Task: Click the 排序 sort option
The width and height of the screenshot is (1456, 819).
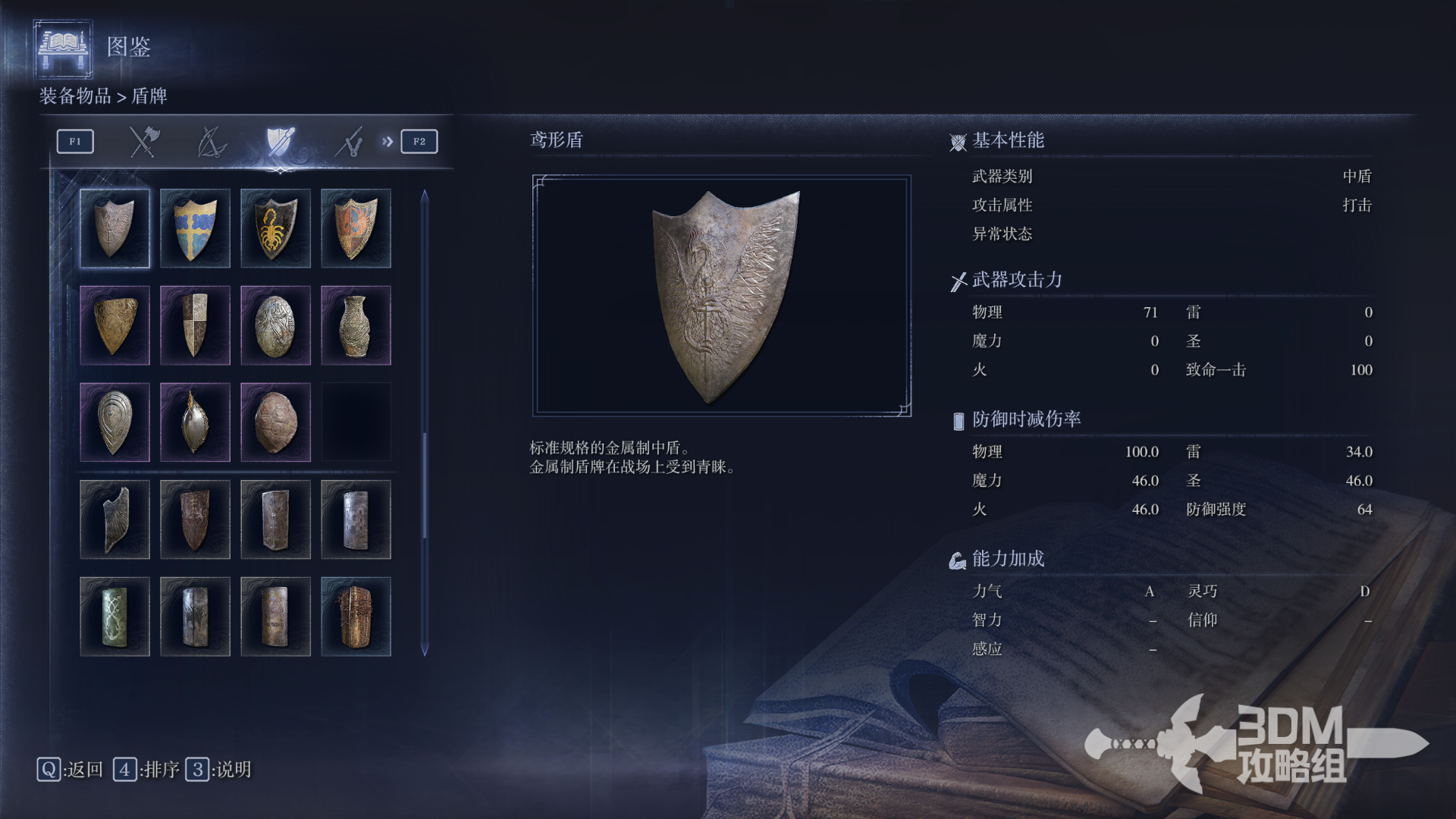Action: [x=146, y=770]
